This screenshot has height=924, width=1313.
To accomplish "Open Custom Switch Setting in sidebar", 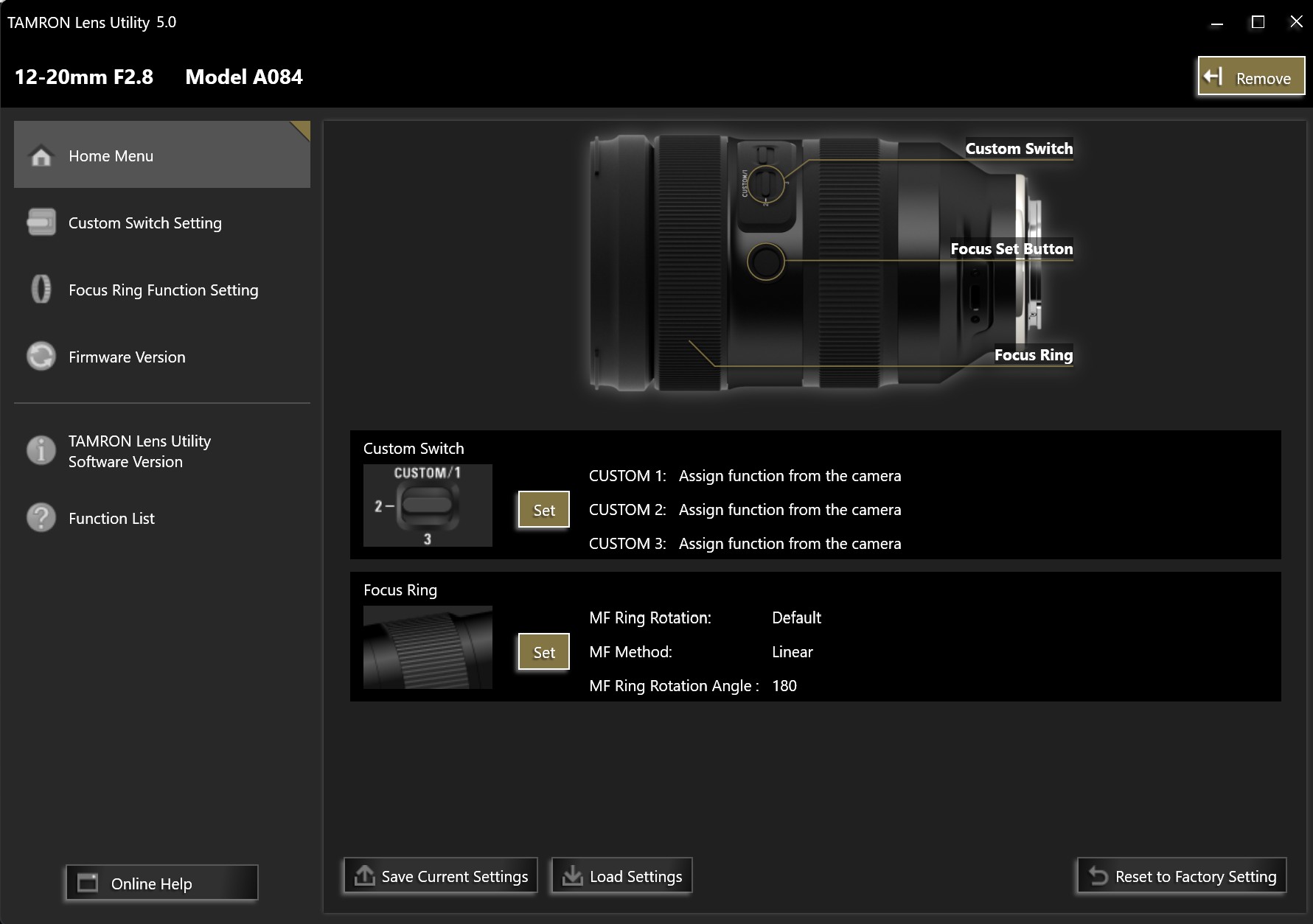I will click(162, 223).
